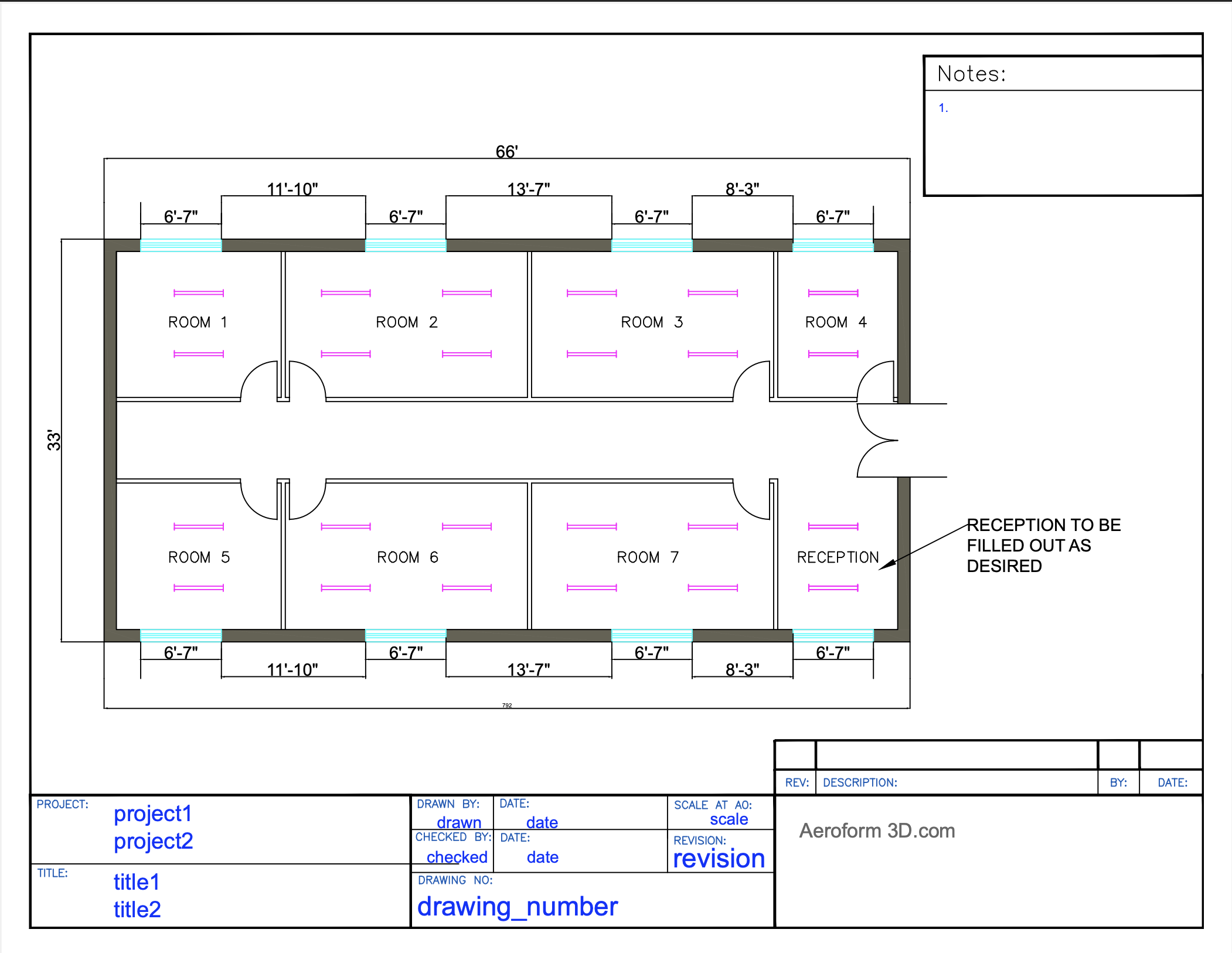Image resolution: width=1232 pixels, height=953 pixels.
Task: Click the "RECEPTION TO BE FILLED OUT" annotation
Action: 1044,546
